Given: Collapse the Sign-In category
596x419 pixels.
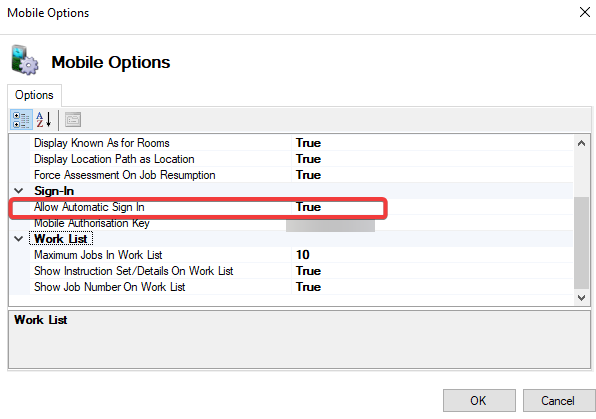Looking at the screenshot, I should 19,191.
